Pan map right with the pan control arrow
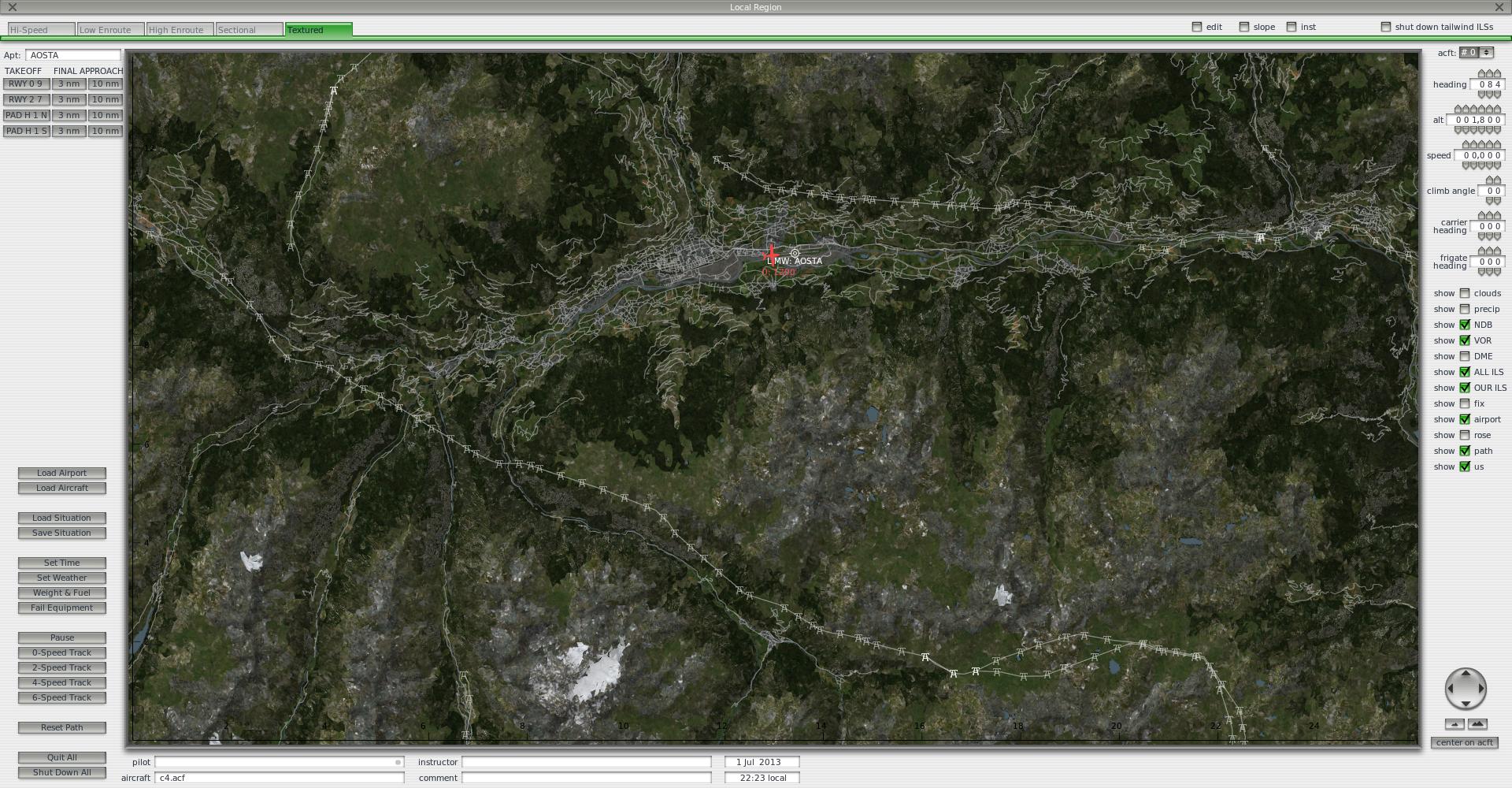The height and width of the screenshot is (788, 1512). 1481,689
